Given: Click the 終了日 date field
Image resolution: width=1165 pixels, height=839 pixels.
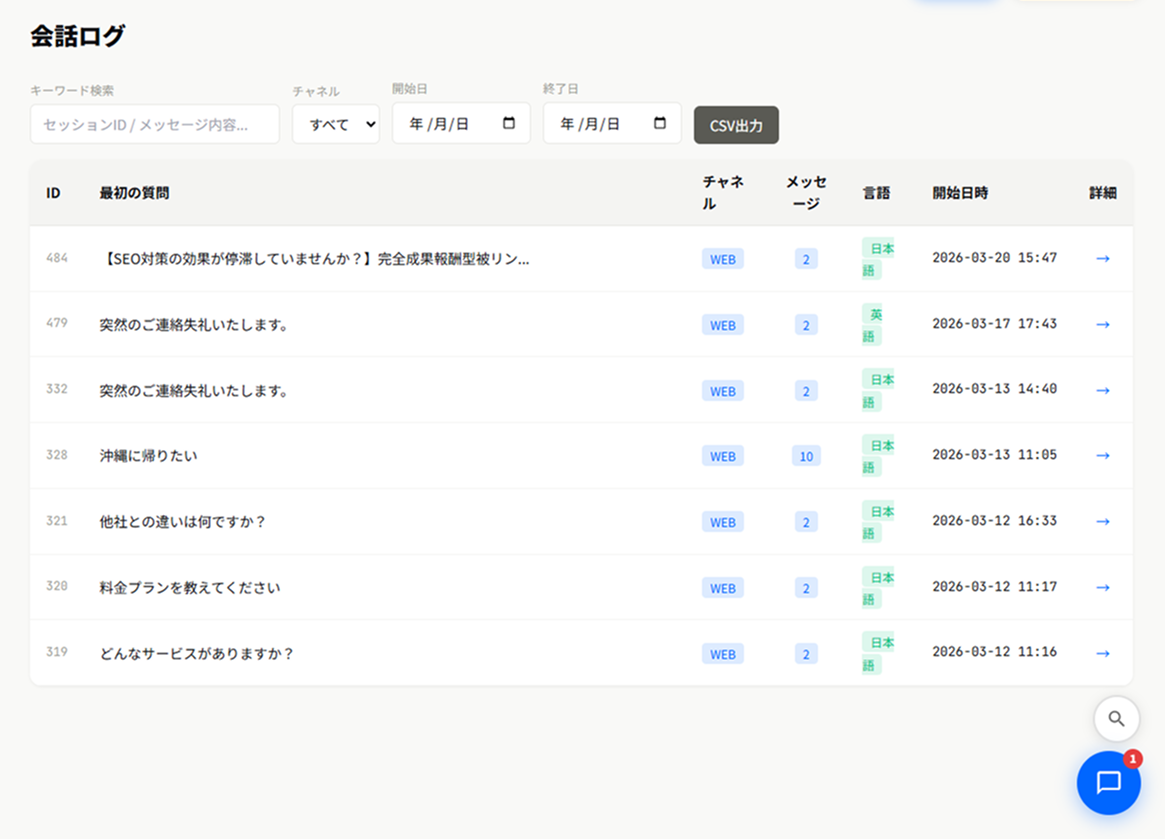Looking at the screenshot, I should [612, 123].
